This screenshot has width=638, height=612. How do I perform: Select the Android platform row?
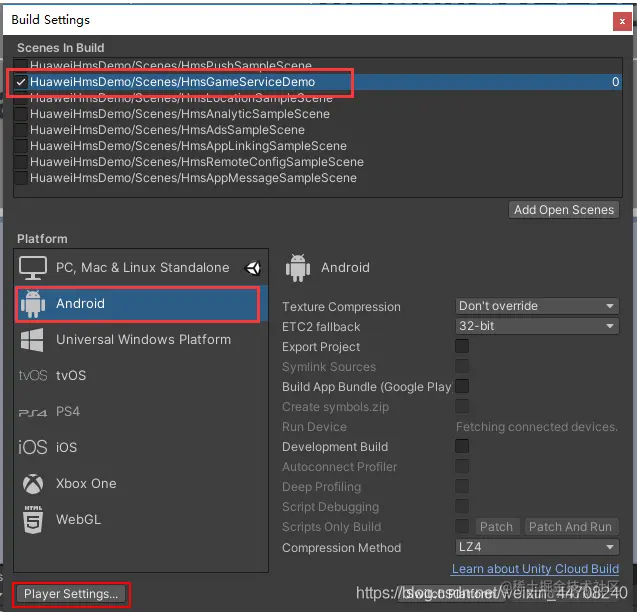click(141, 304)
